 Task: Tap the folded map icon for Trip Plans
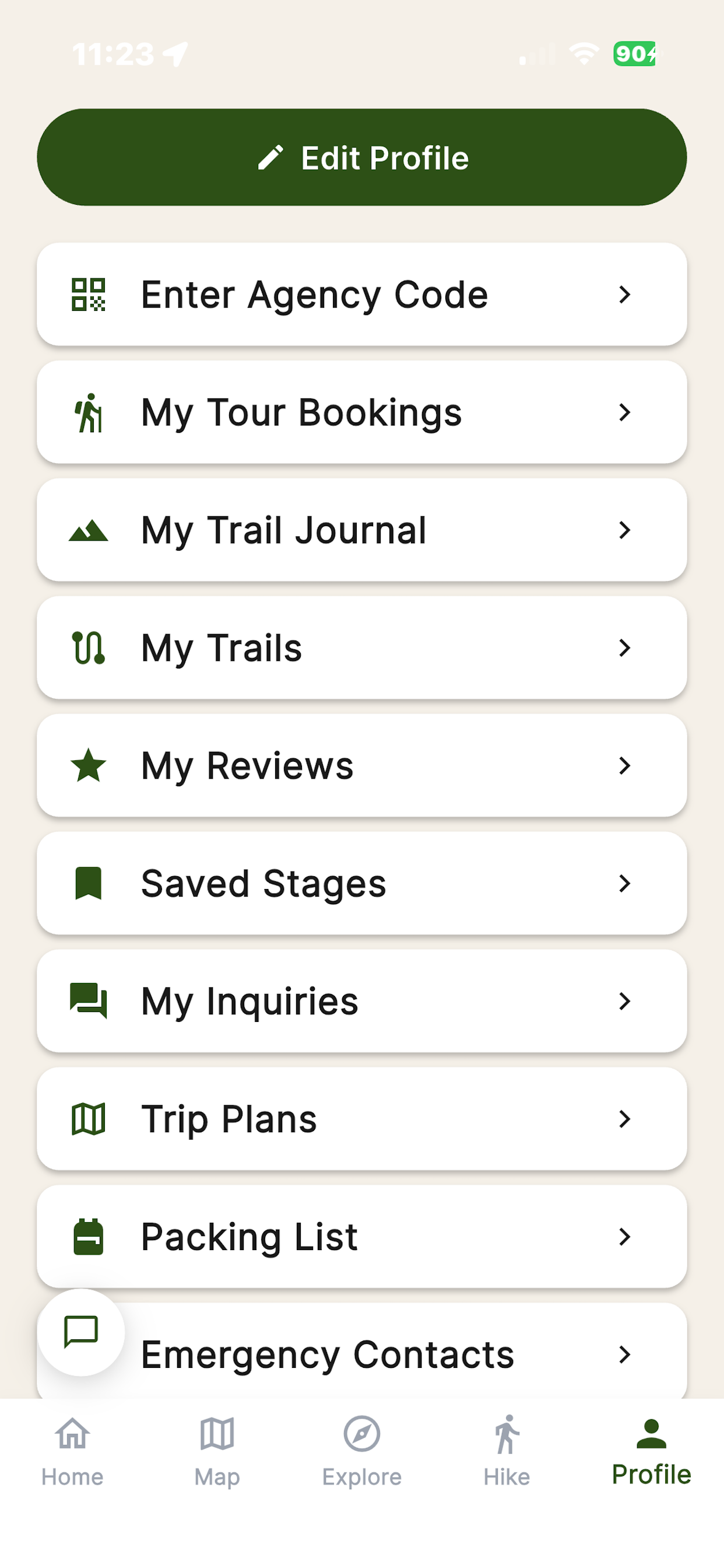[88, 1119]
